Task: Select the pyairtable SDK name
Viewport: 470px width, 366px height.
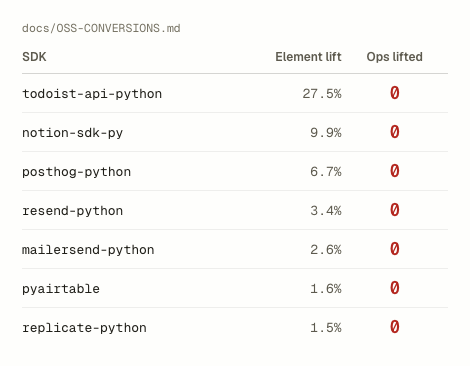Action: point(61,289)
